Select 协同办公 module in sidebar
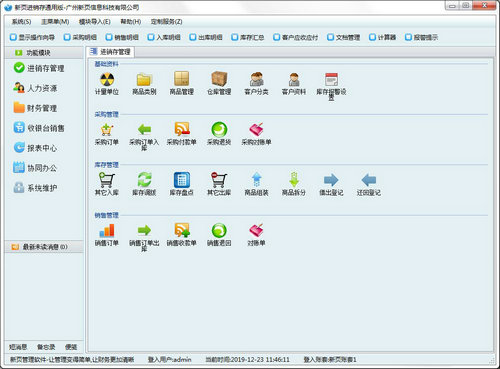Viewport: 500px width, 369px height. pos(35,168)
